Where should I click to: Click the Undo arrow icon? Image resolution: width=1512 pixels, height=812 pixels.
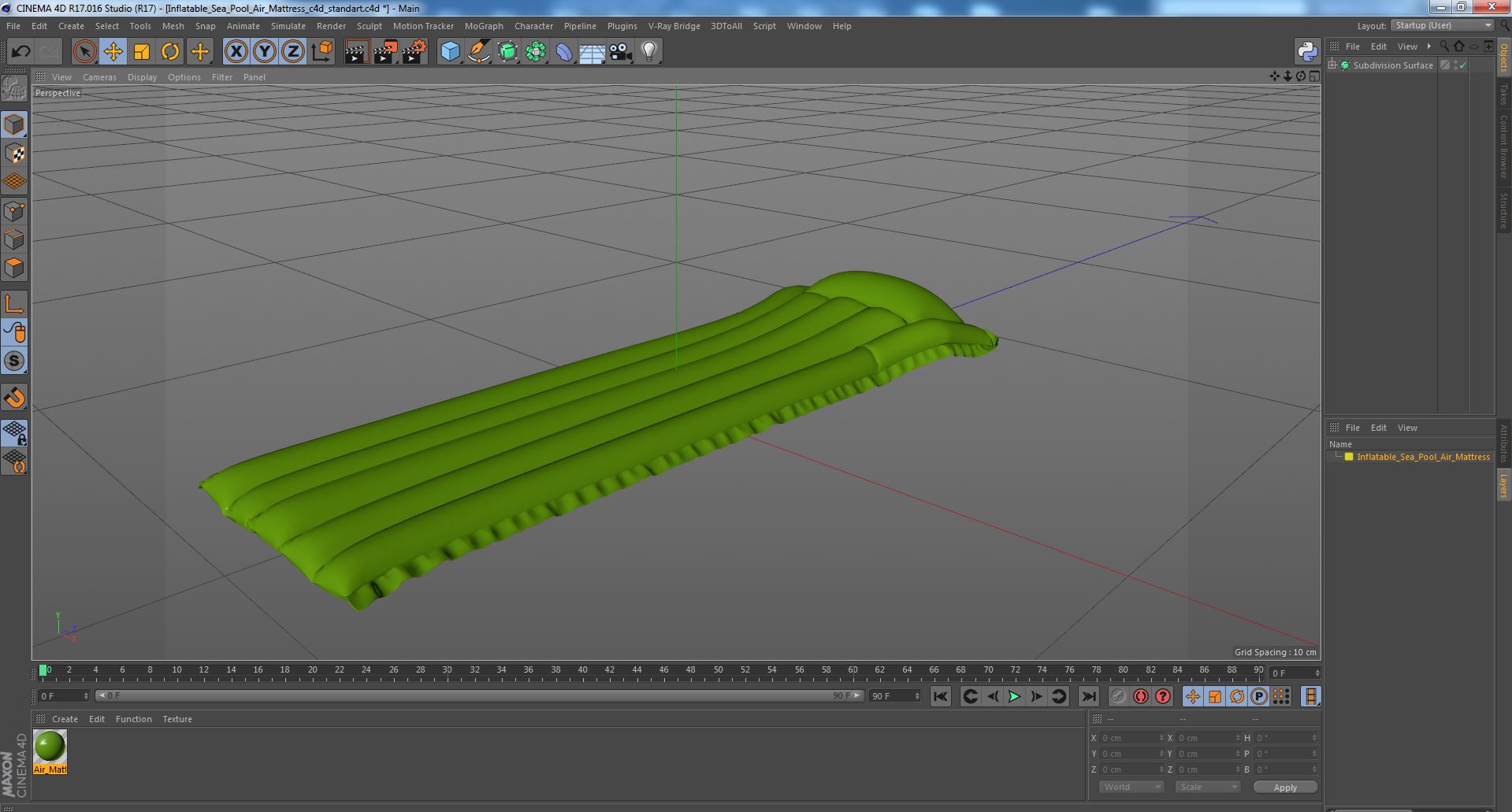point(20,52)
